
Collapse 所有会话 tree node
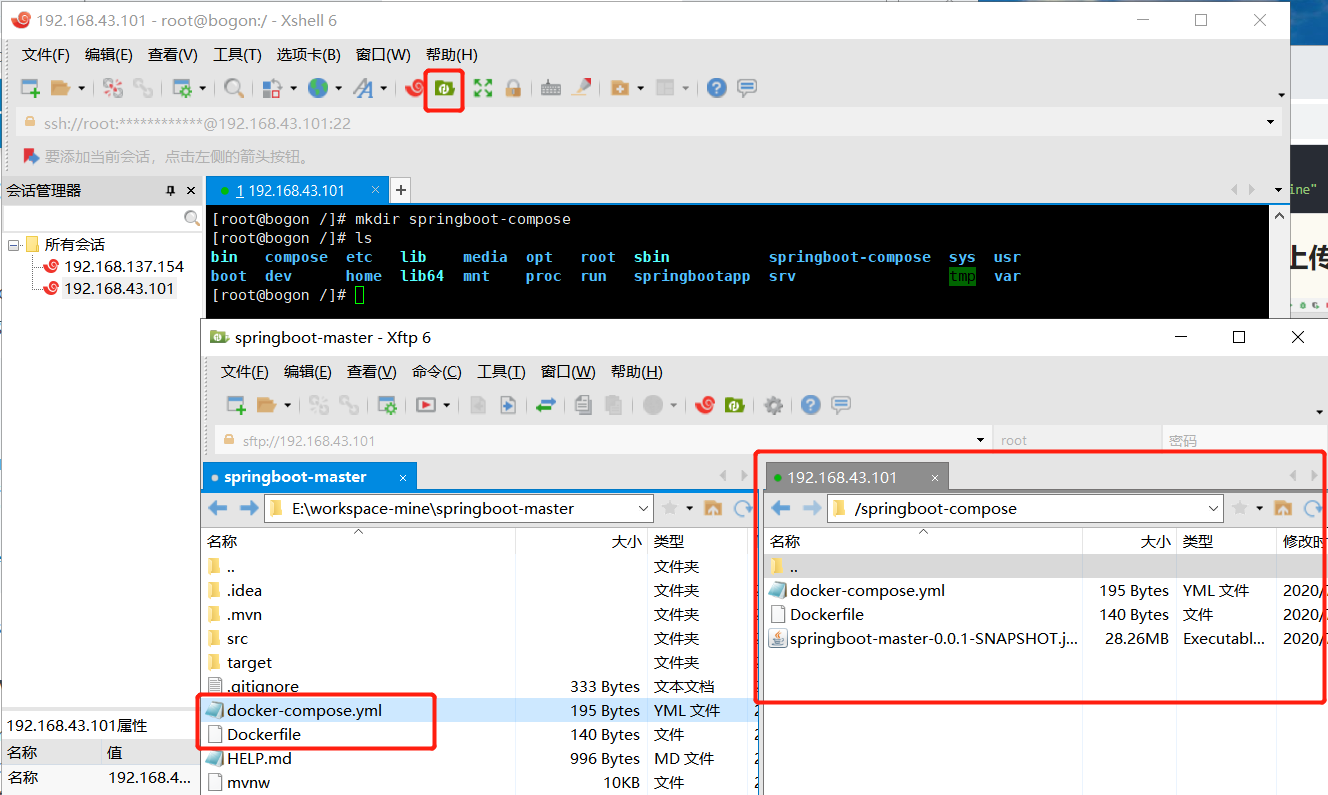click(x=13, y=245)
